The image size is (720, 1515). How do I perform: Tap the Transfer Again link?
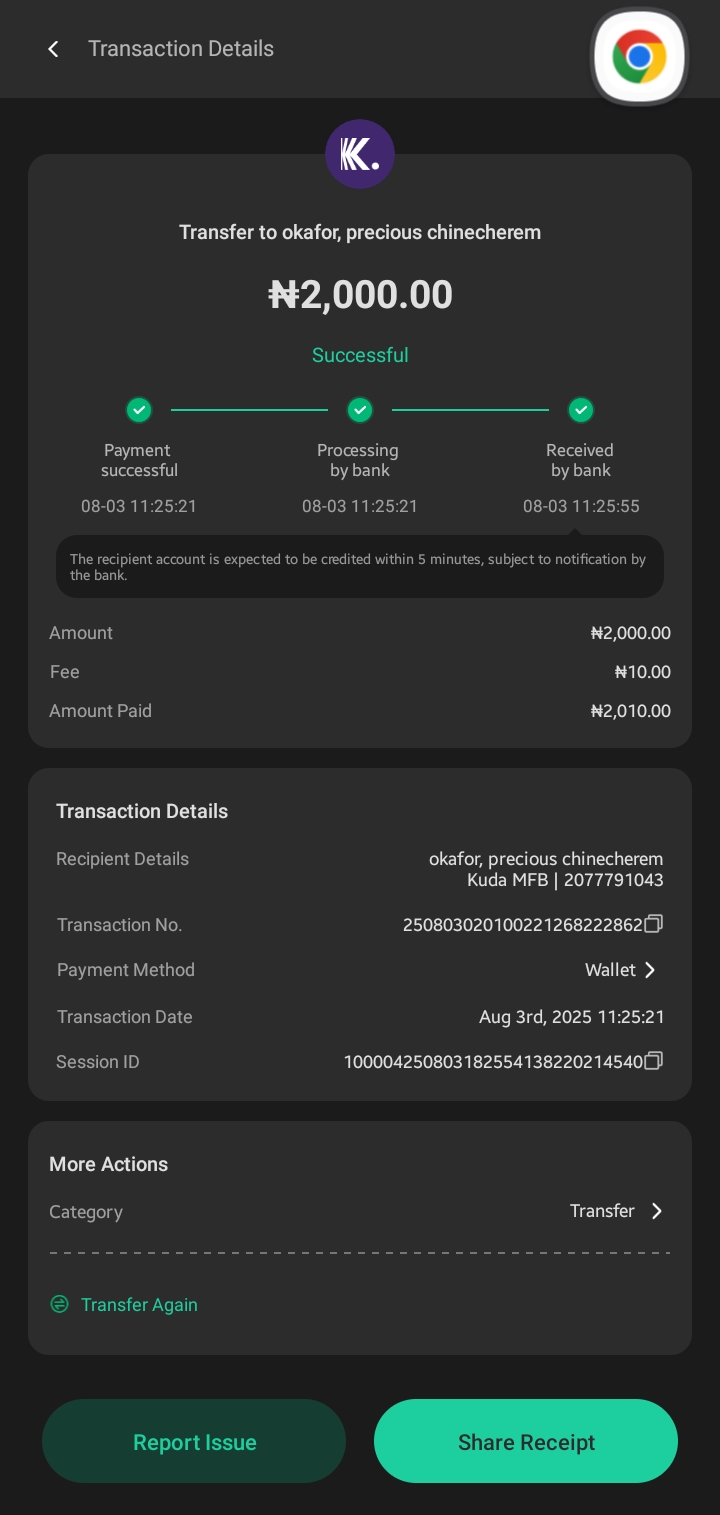point(139,1305)
